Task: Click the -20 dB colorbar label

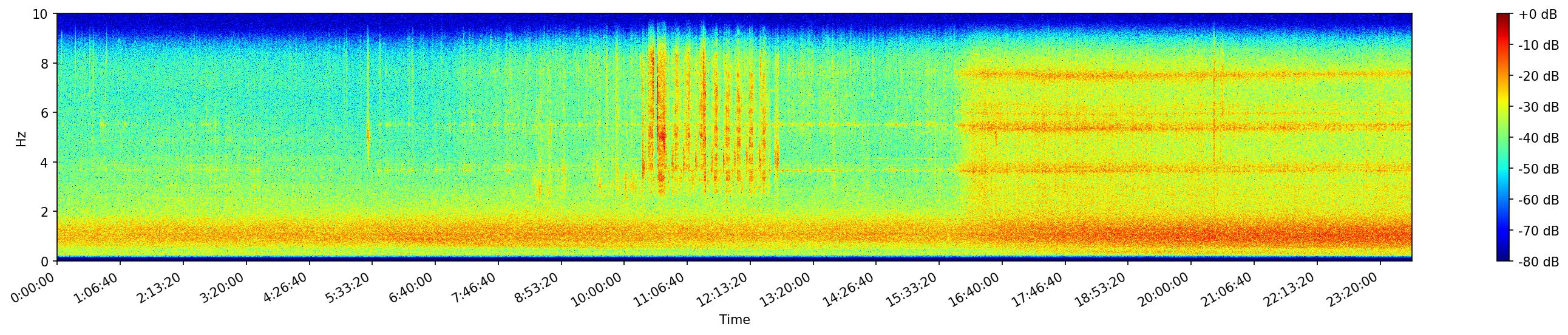Action: 1538,76
